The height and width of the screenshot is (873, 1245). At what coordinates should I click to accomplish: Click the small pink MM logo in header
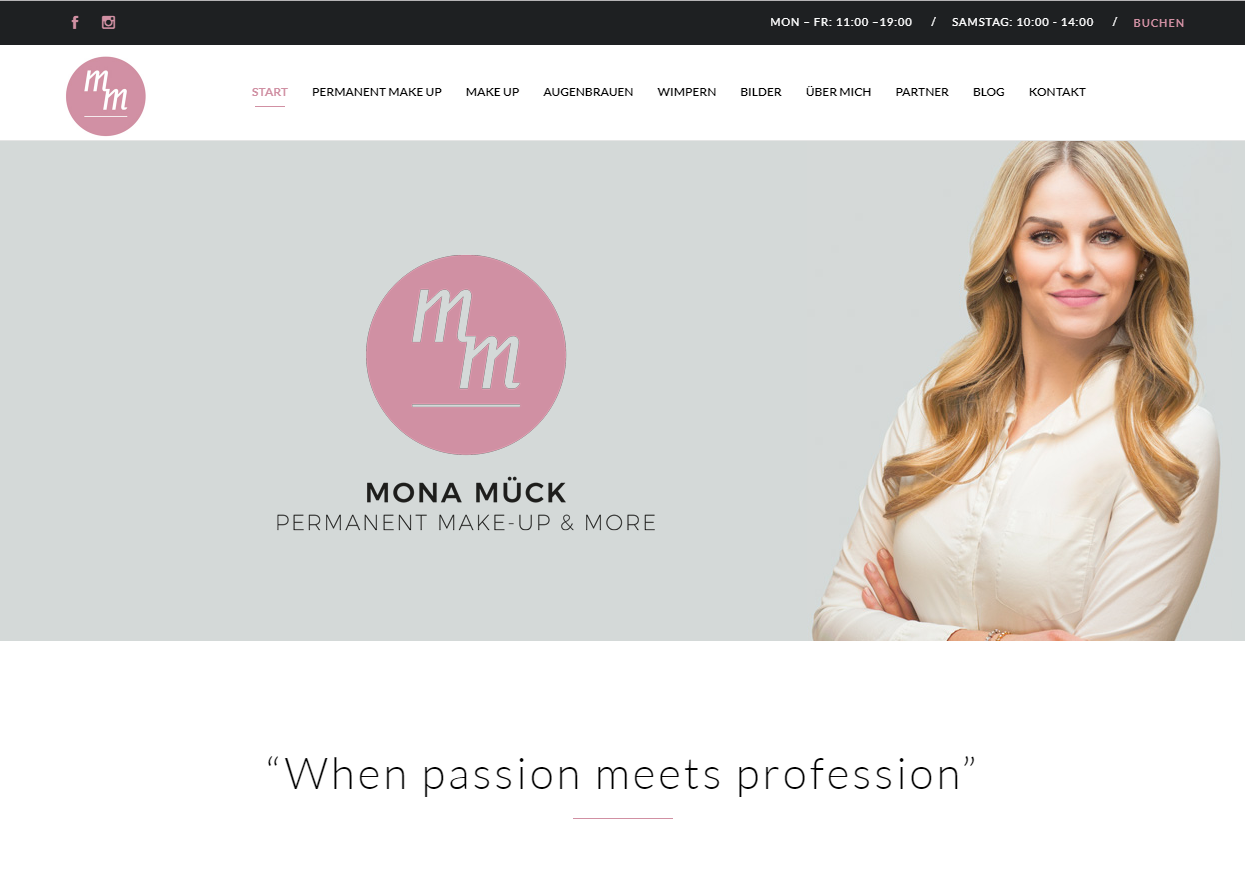106,96
